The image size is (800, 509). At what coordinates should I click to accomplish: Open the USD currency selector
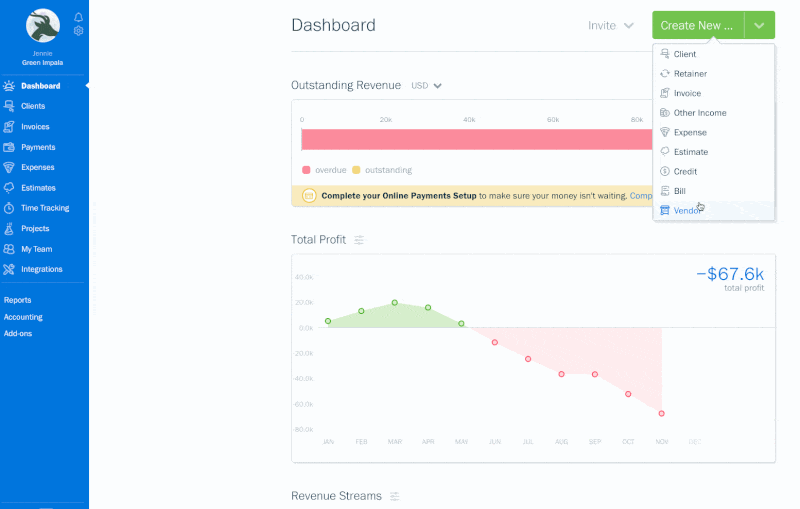point(427,86)
